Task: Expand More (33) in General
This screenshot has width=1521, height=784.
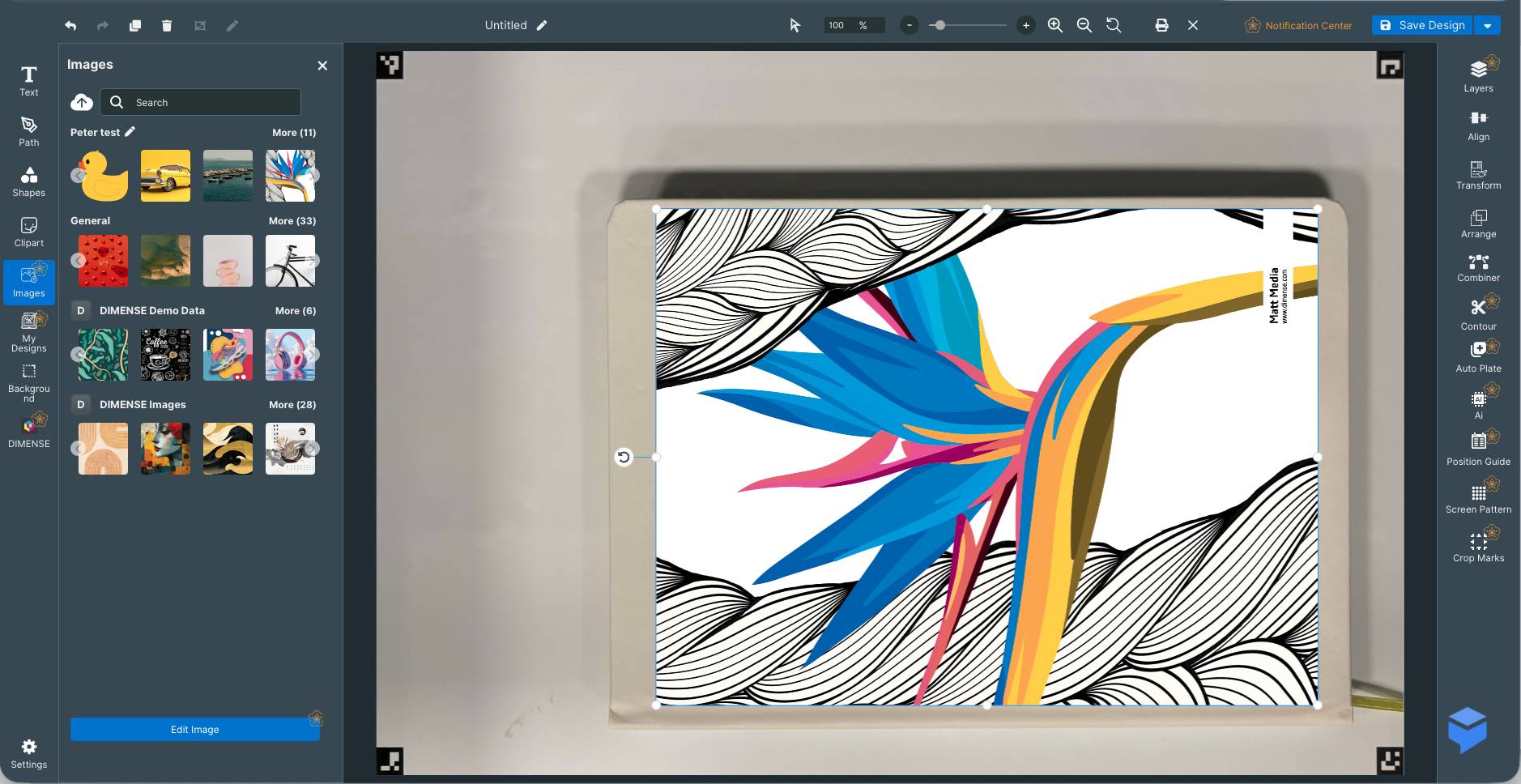Action: coord(292,221)
